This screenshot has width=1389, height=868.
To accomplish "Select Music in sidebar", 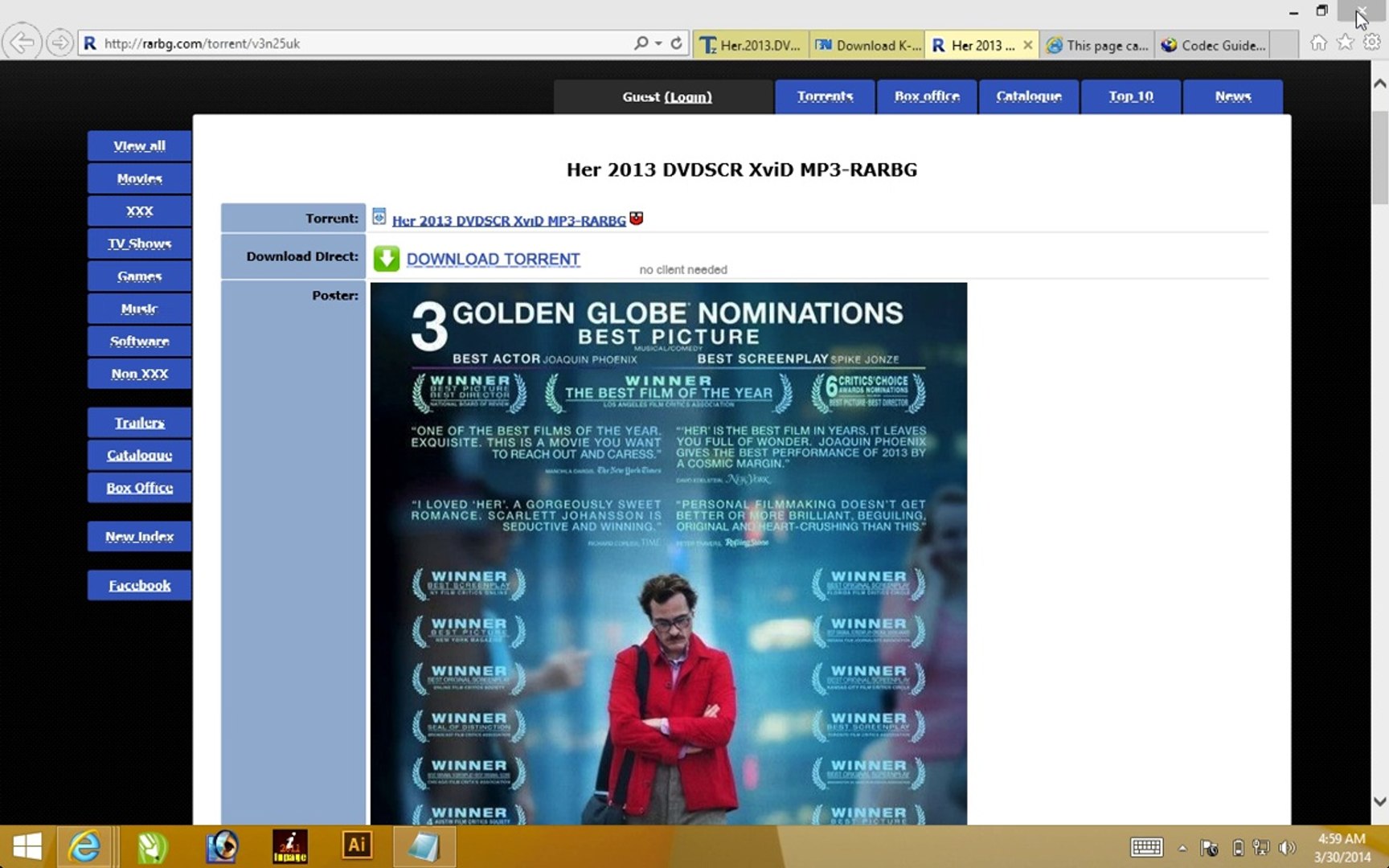I will coord(140,309).
